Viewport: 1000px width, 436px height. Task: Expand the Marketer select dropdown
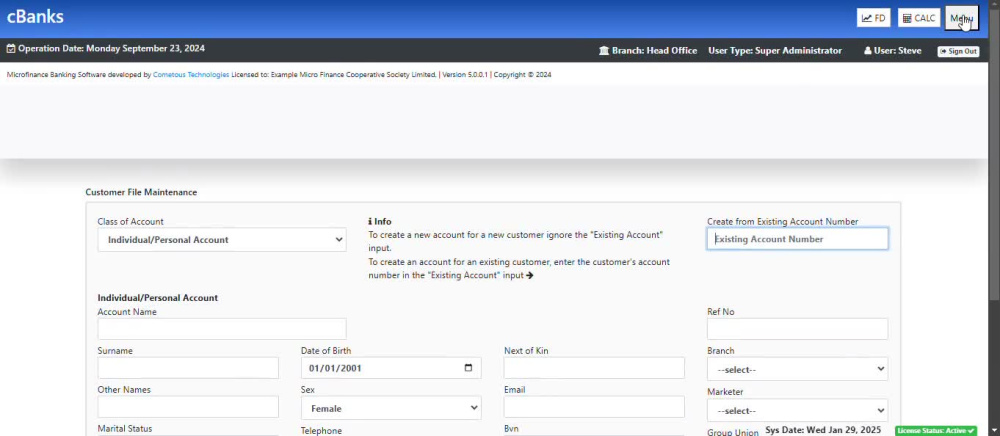click(x=797, y=411)
